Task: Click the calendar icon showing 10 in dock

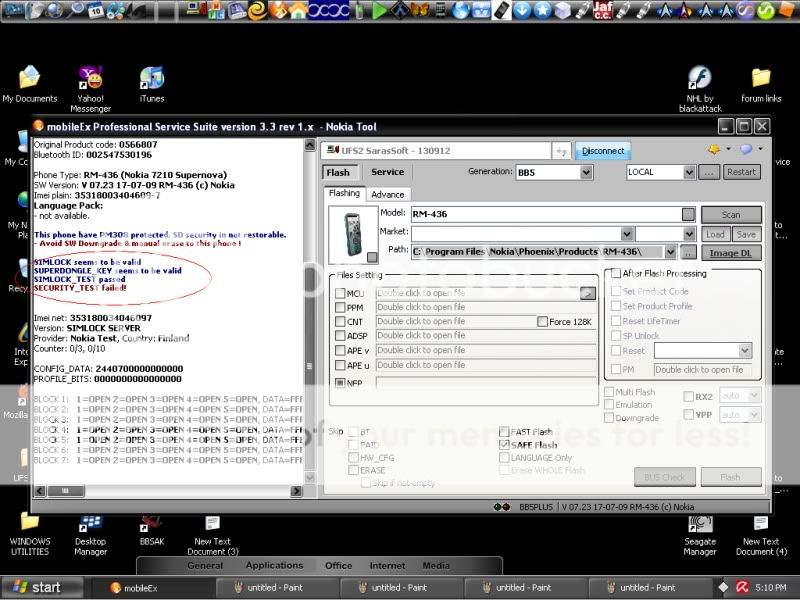Action: (95, 11)
